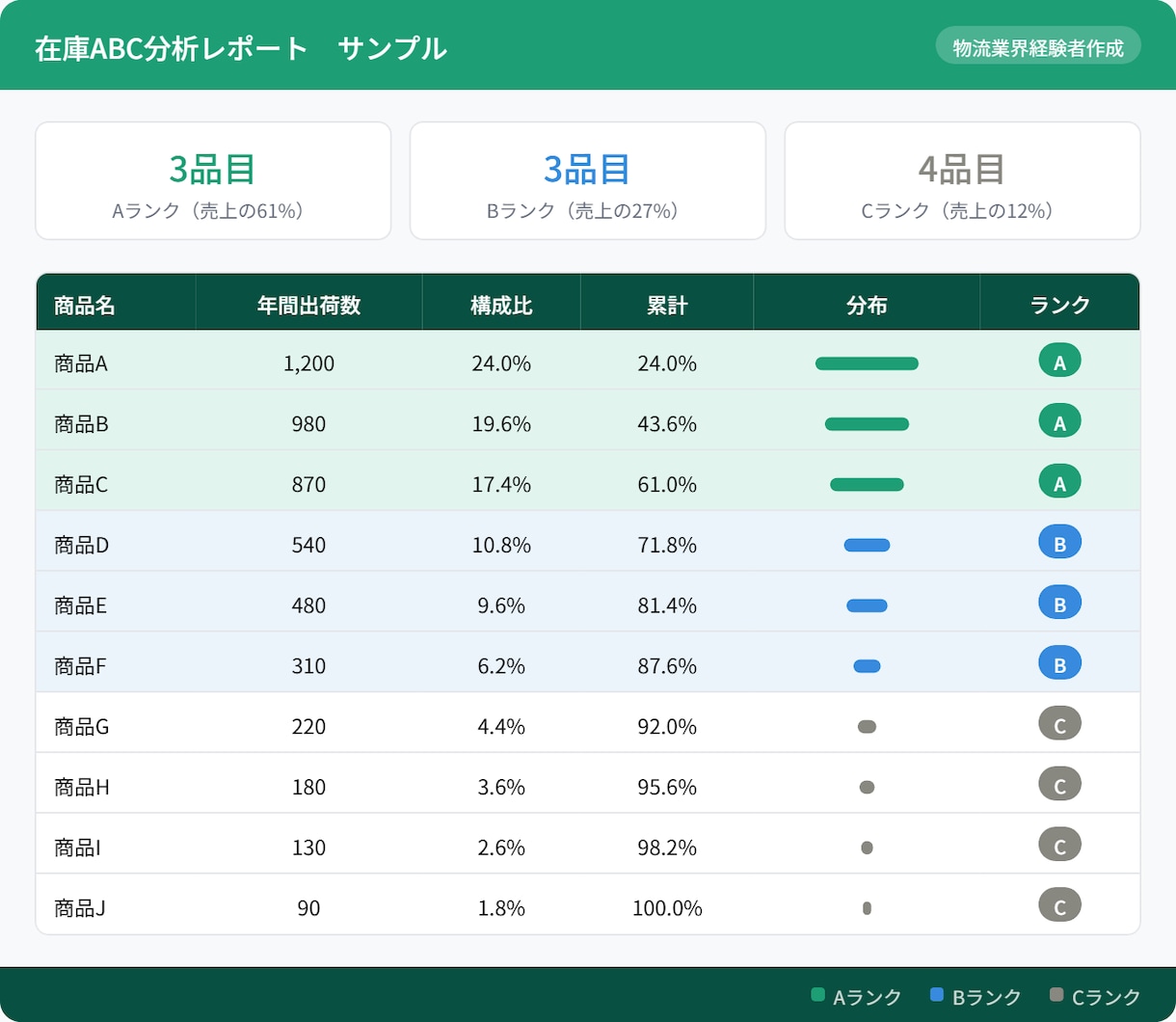Click the 310 shipment value
The width and height of the screenshot is (1176, 1022).
click(x=308, y=666)
